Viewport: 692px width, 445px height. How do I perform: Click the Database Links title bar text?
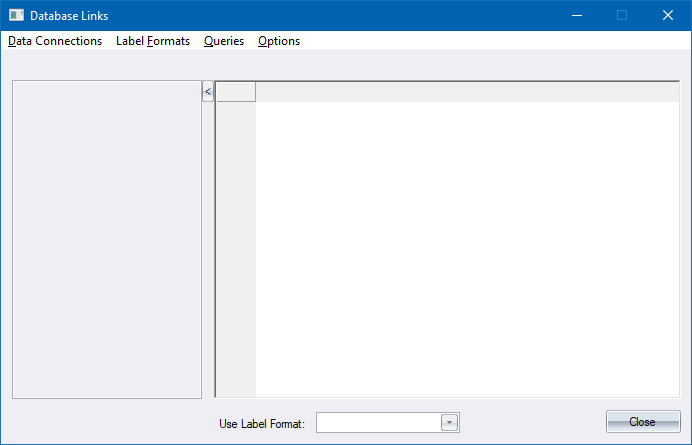69,16
